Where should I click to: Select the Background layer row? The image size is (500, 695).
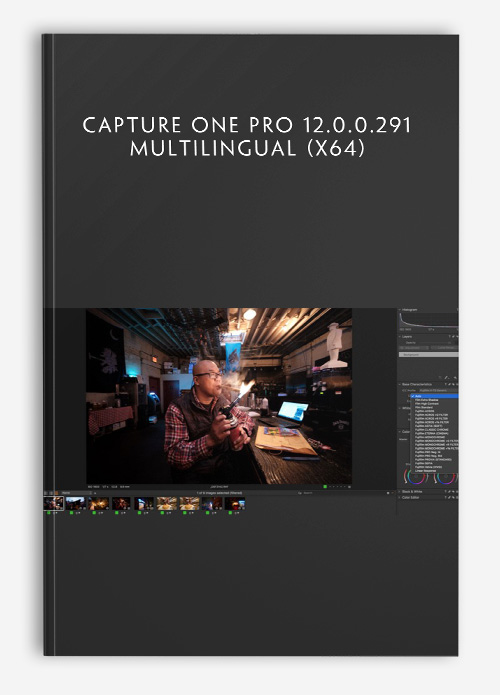[x=429, y=355]
